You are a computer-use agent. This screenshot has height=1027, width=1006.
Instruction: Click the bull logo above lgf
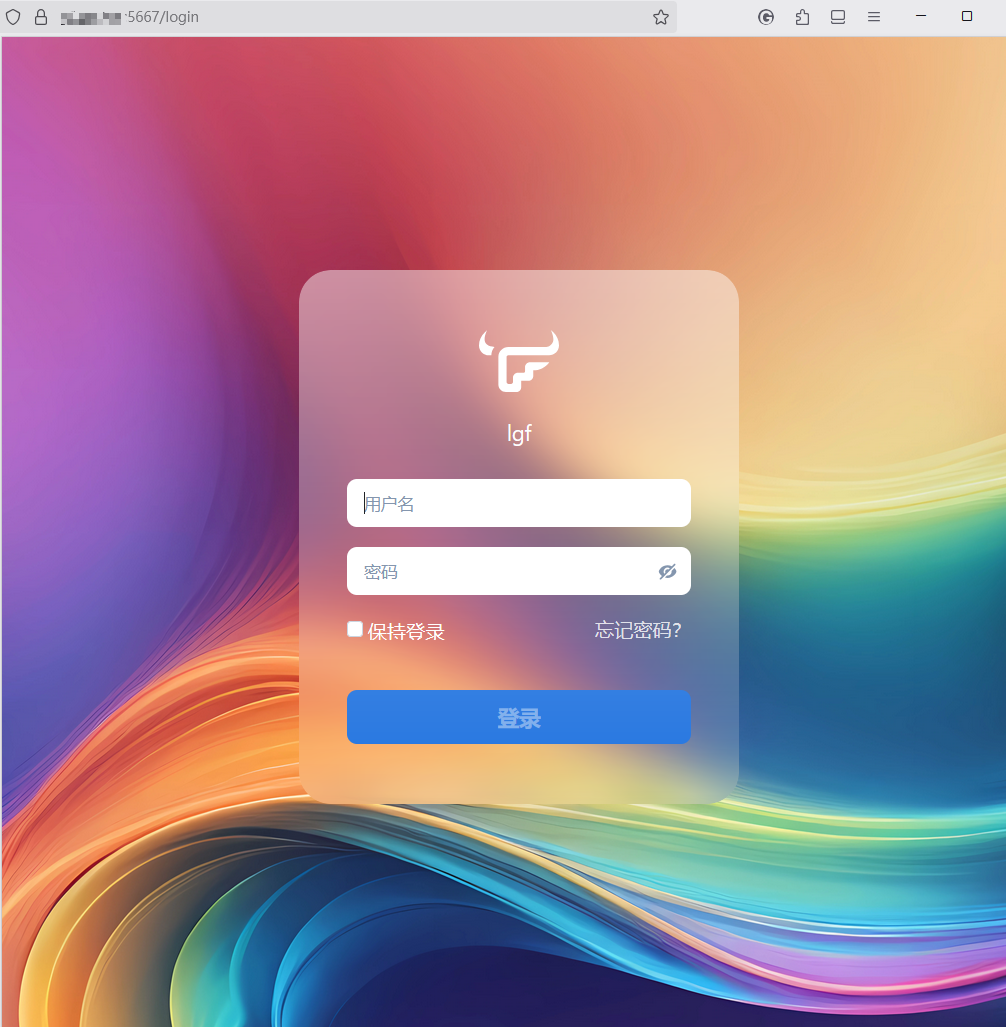[x=519, y=362]
